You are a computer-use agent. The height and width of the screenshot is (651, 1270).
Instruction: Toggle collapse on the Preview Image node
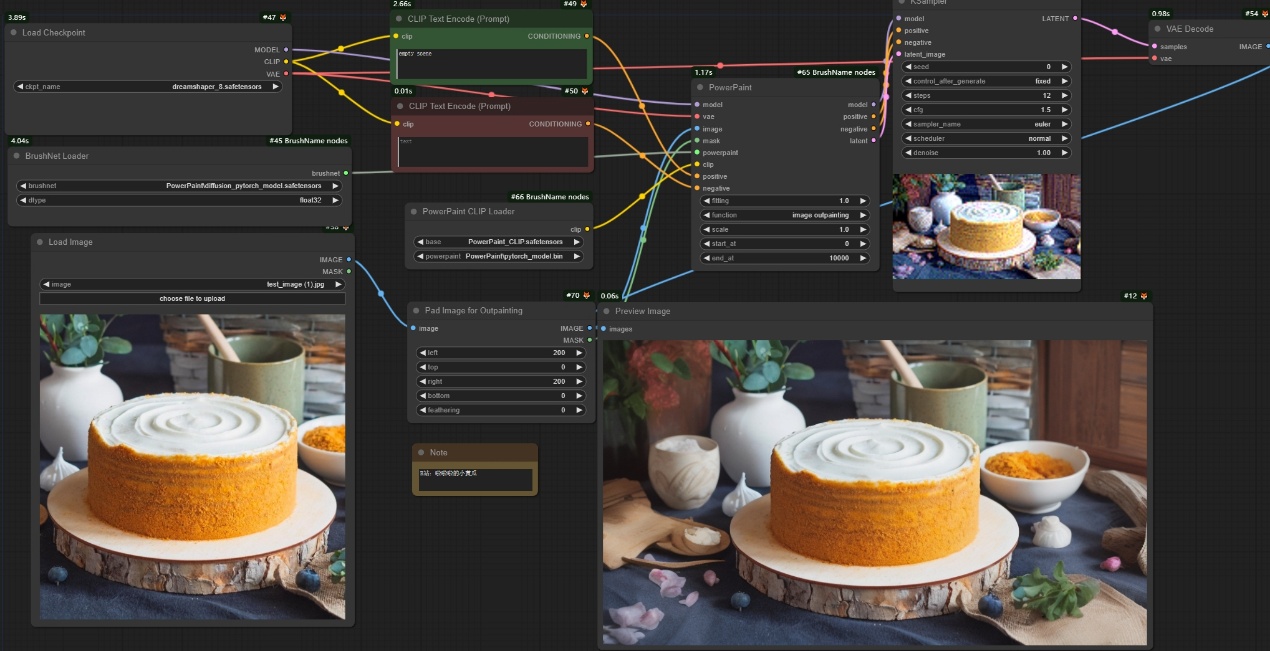[x=607, y=311]
